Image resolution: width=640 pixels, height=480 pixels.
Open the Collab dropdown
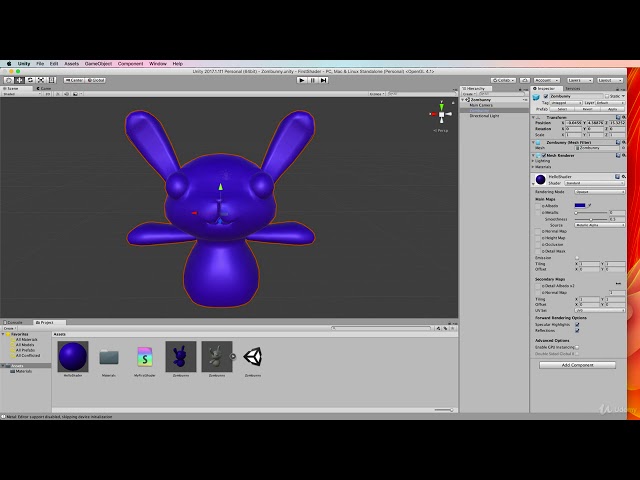[503, 80]
